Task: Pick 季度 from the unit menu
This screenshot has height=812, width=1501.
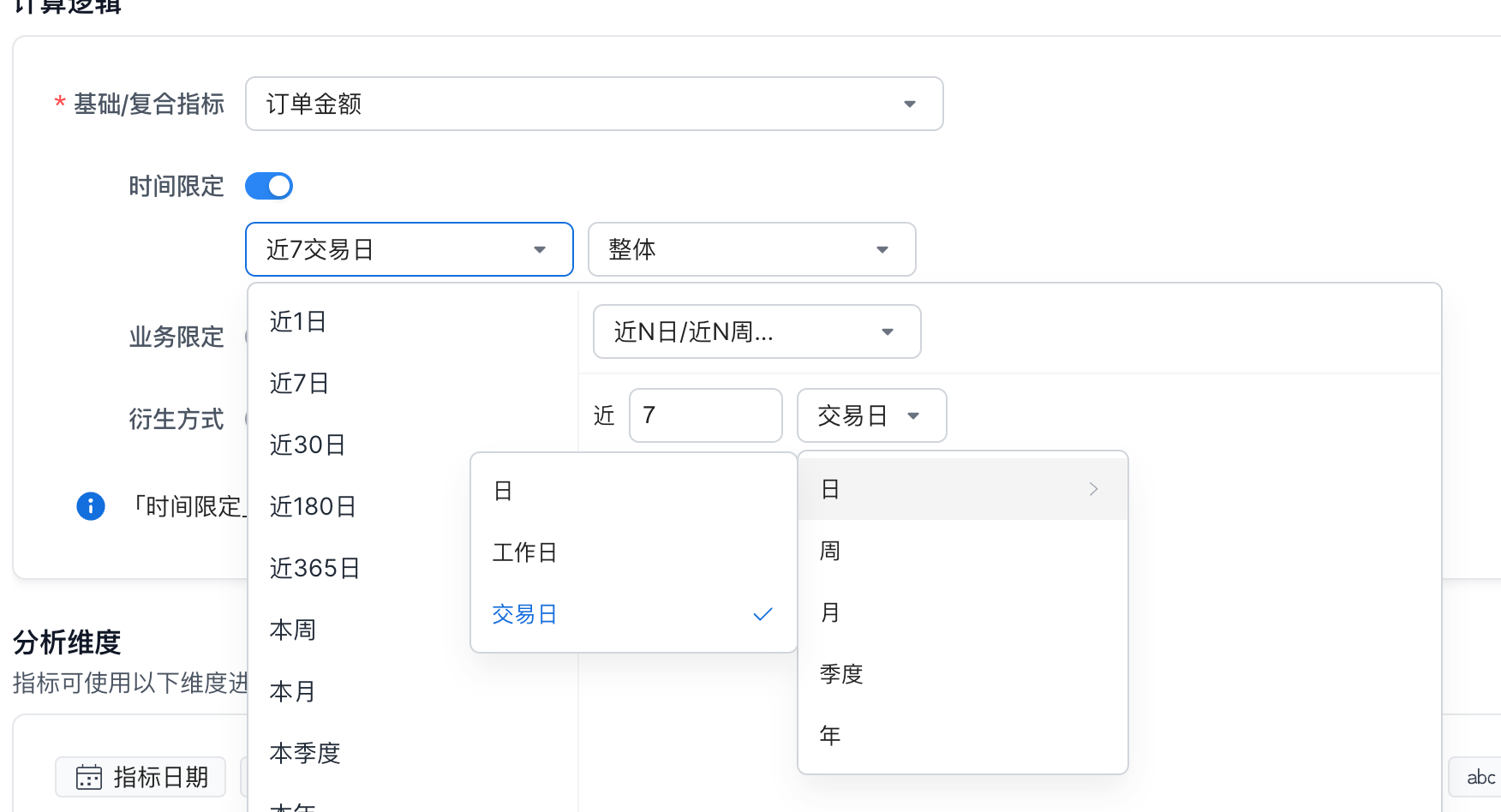Action: (x=841, y=674)
